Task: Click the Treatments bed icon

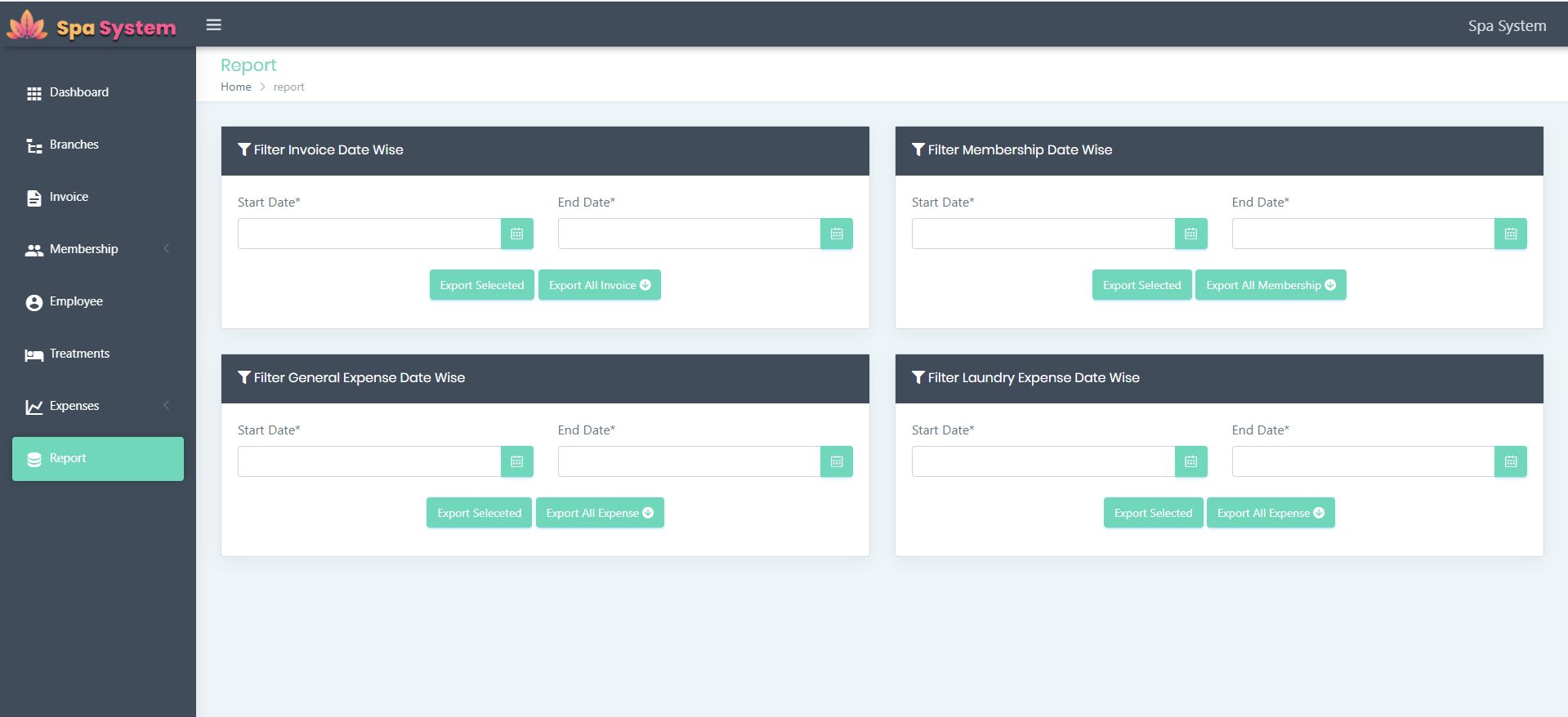Action: click(34, 354)
